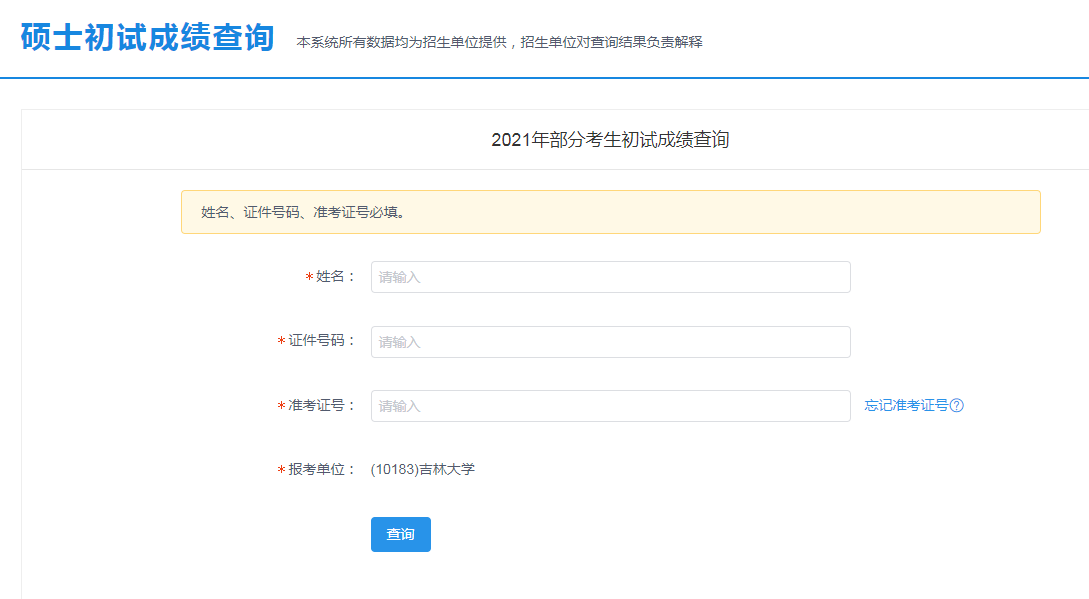Screen dimensions: 1089x599
Task: Select the (10183)吉林大学 unit text
Action: [x=422, y=469]
